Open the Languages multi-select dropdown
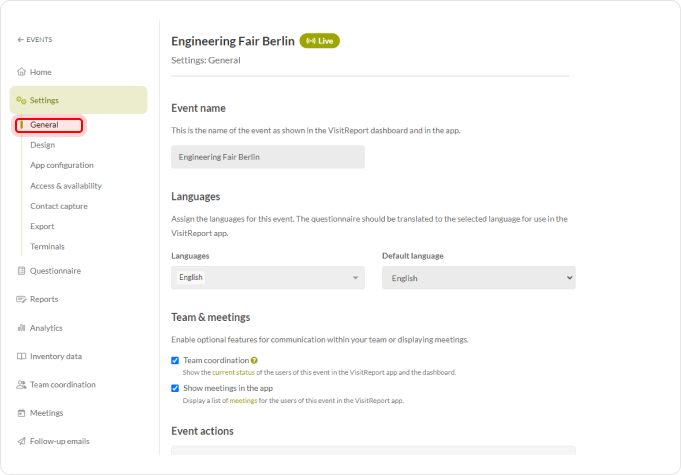The width and height of the screenshot is (681, 475). 267,278
